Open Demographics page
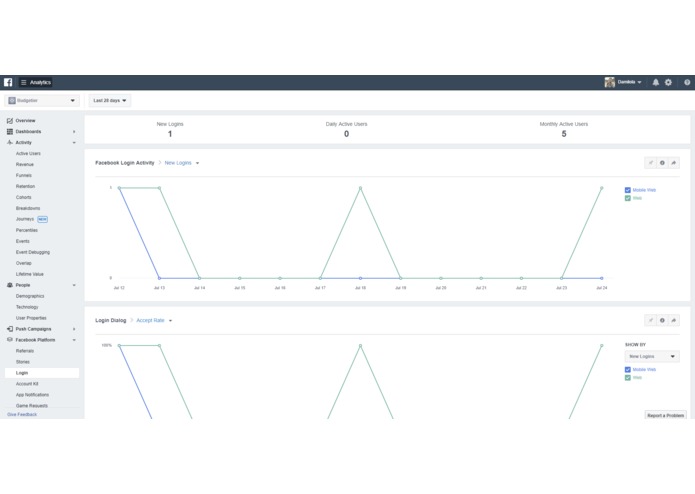This screenshot has height=494, width=695. coord(30,296)
